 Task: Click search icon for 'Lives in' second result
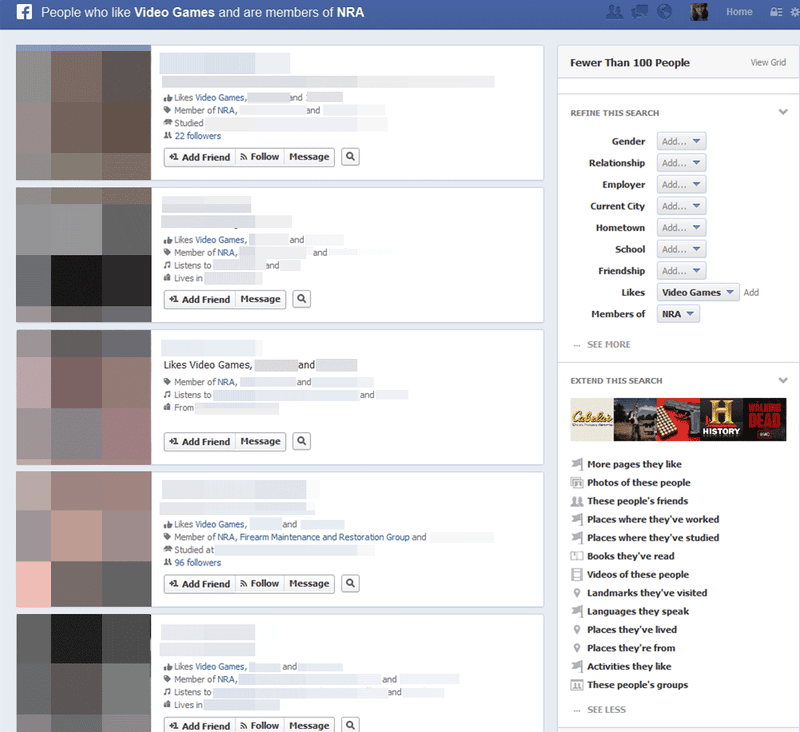302,299
